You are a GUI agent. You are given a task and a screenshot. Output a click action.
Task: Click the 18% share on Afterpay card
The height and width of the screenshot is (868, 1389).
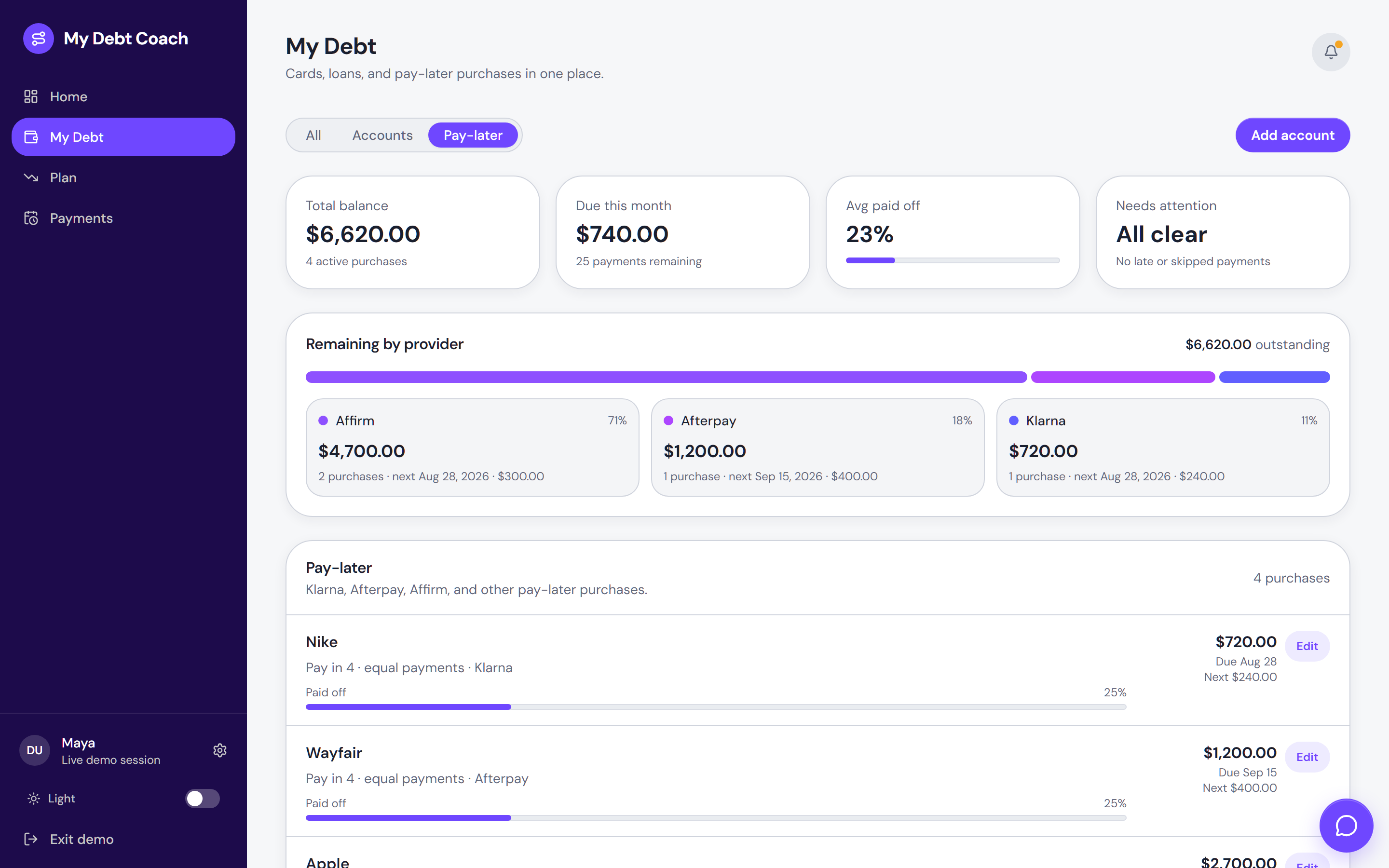962,421
